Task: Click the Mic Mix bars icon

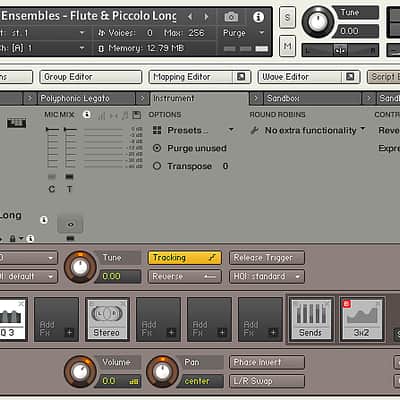Action: (102, 116)
